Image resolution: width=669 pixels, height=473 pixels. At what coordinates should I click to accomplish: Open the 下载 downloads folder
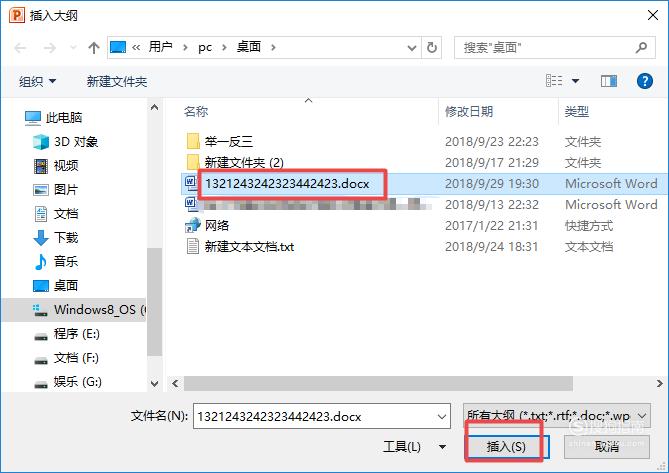(x=55, y=238)
